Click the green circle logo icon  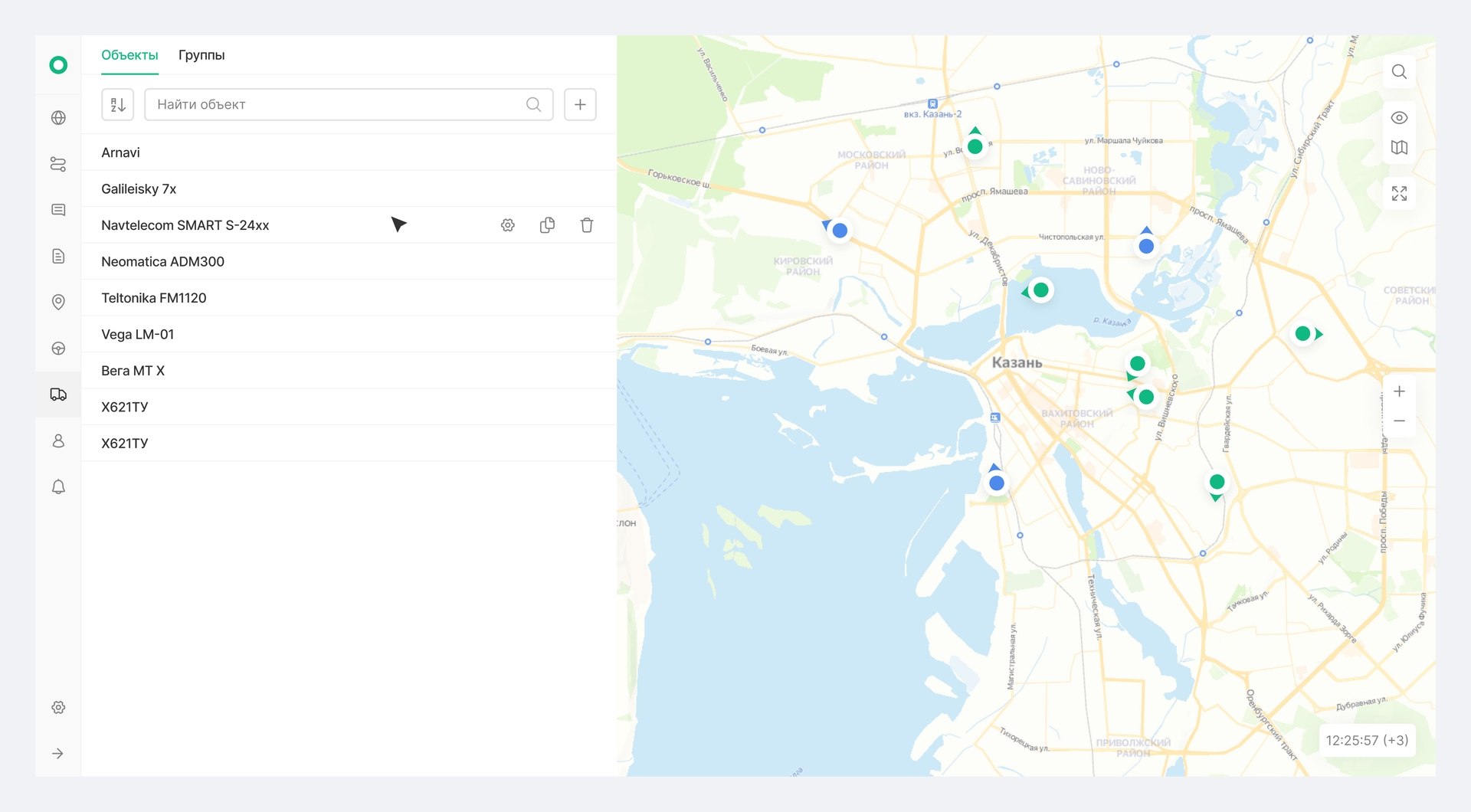pos(58,65)
